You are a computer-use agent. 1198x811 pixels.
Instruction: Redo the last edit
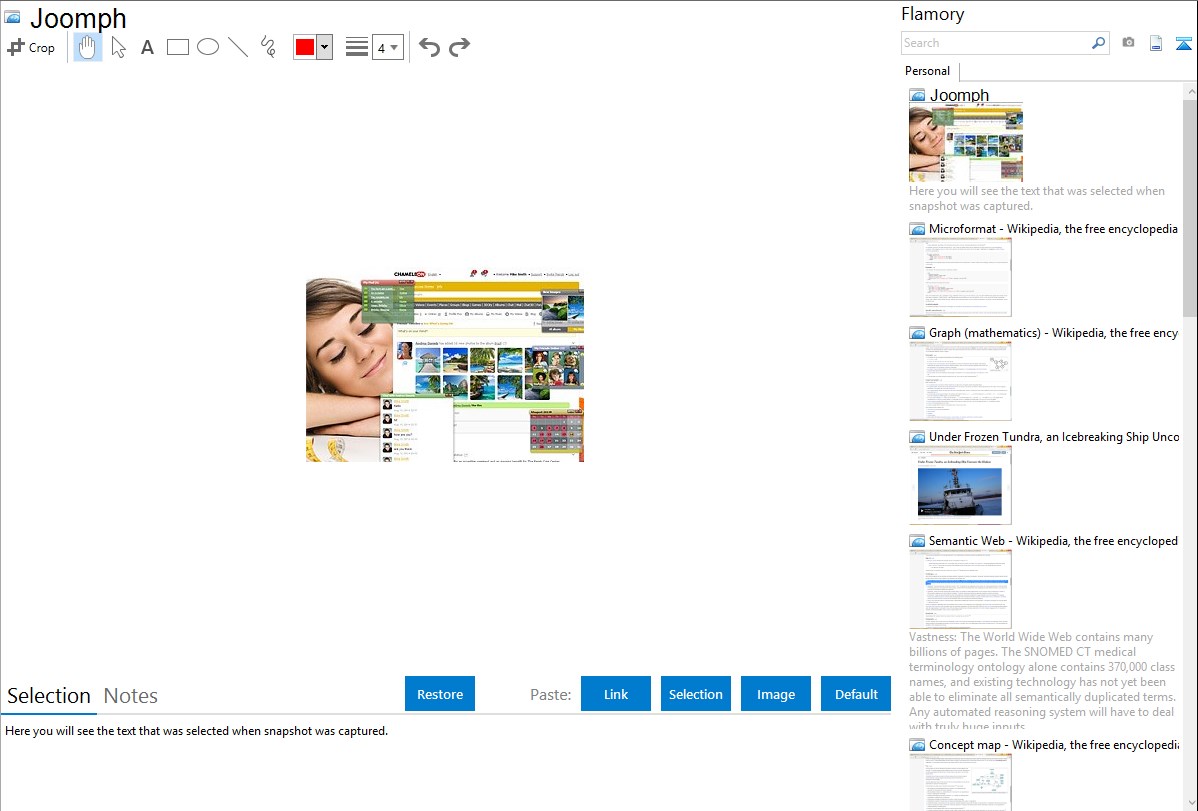click(x=459, y=47)
